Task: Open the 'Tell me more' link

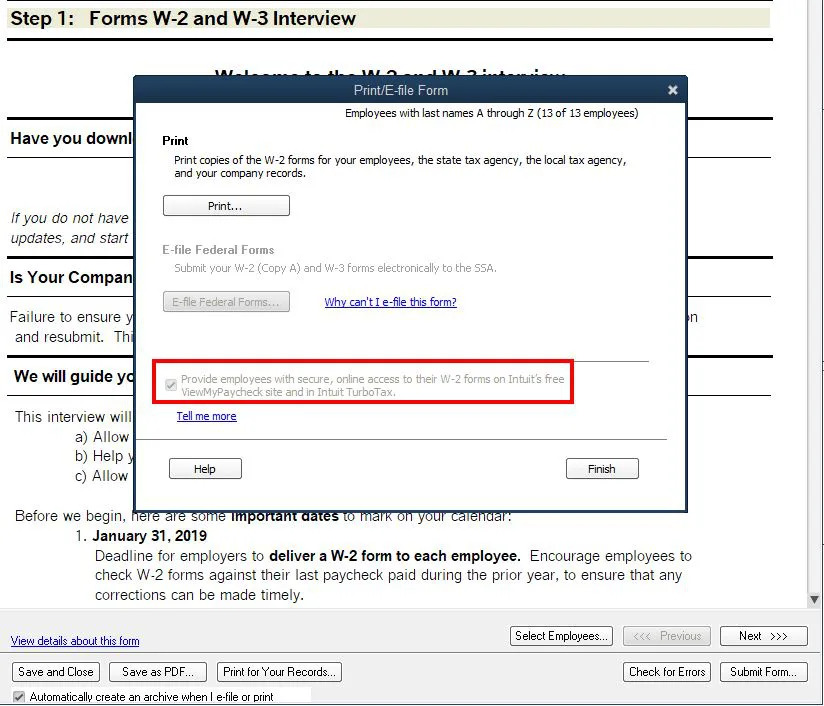Action: [x=207, y=416]
